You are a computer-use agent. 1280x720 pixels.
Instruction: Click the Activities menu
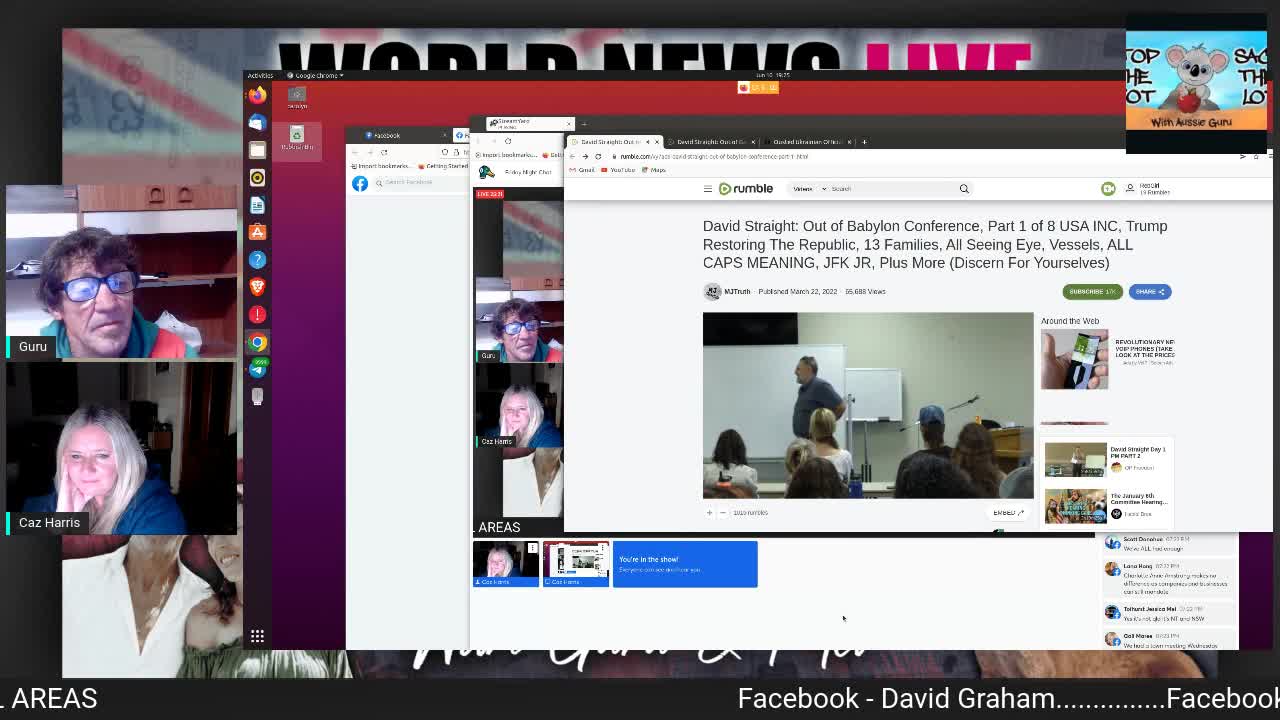pyautogui.click(x=260, y=75)
